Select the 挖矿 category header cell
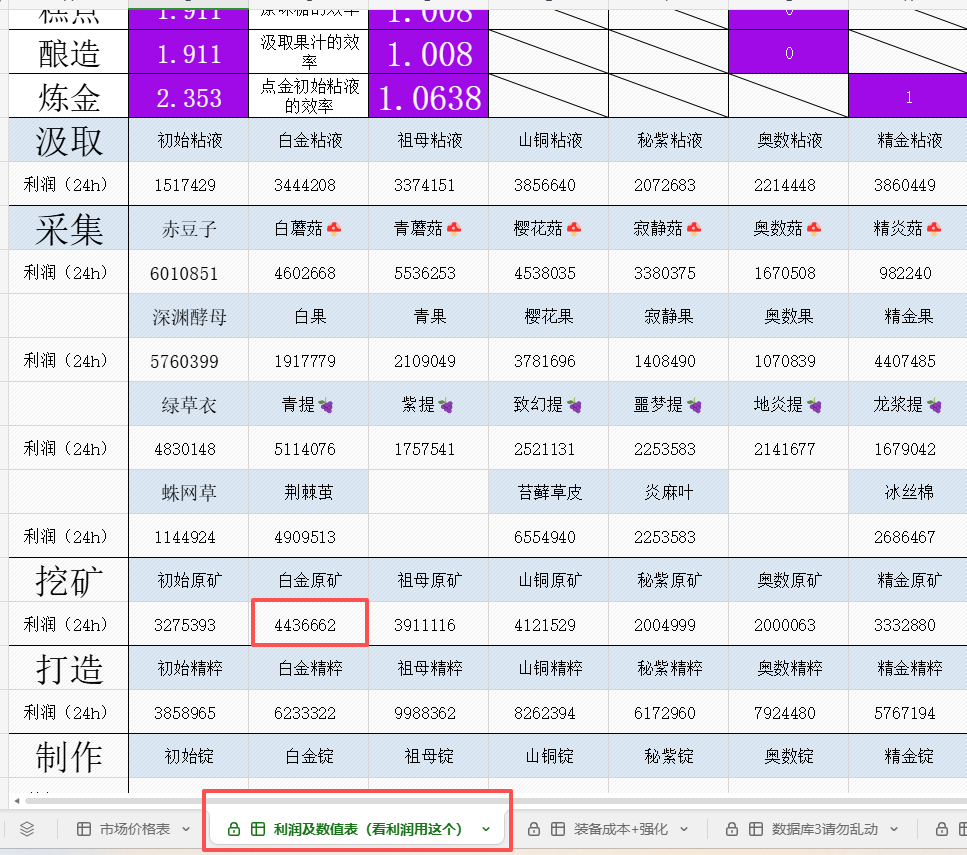Image resolution: width=967 pixels, height=855 pixels. click(x=69, y=580)
